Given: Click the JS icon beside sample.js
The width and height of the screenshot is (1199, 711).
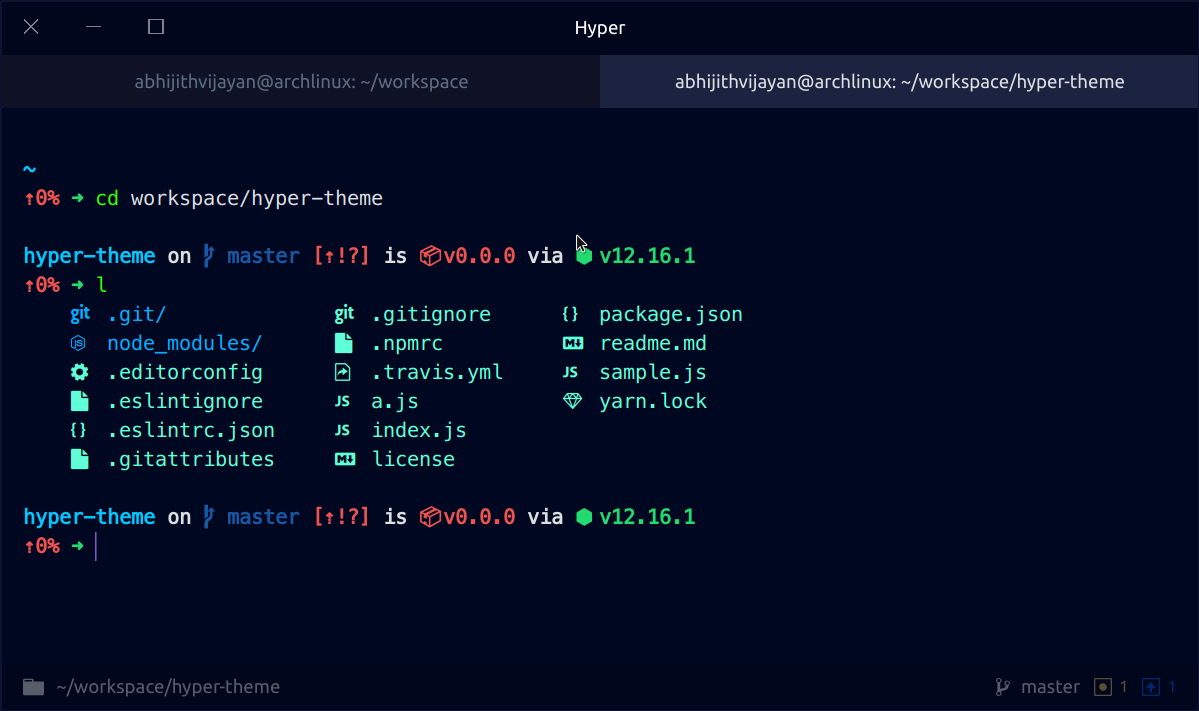Looking at the screenshot, I should pos(570,372).
